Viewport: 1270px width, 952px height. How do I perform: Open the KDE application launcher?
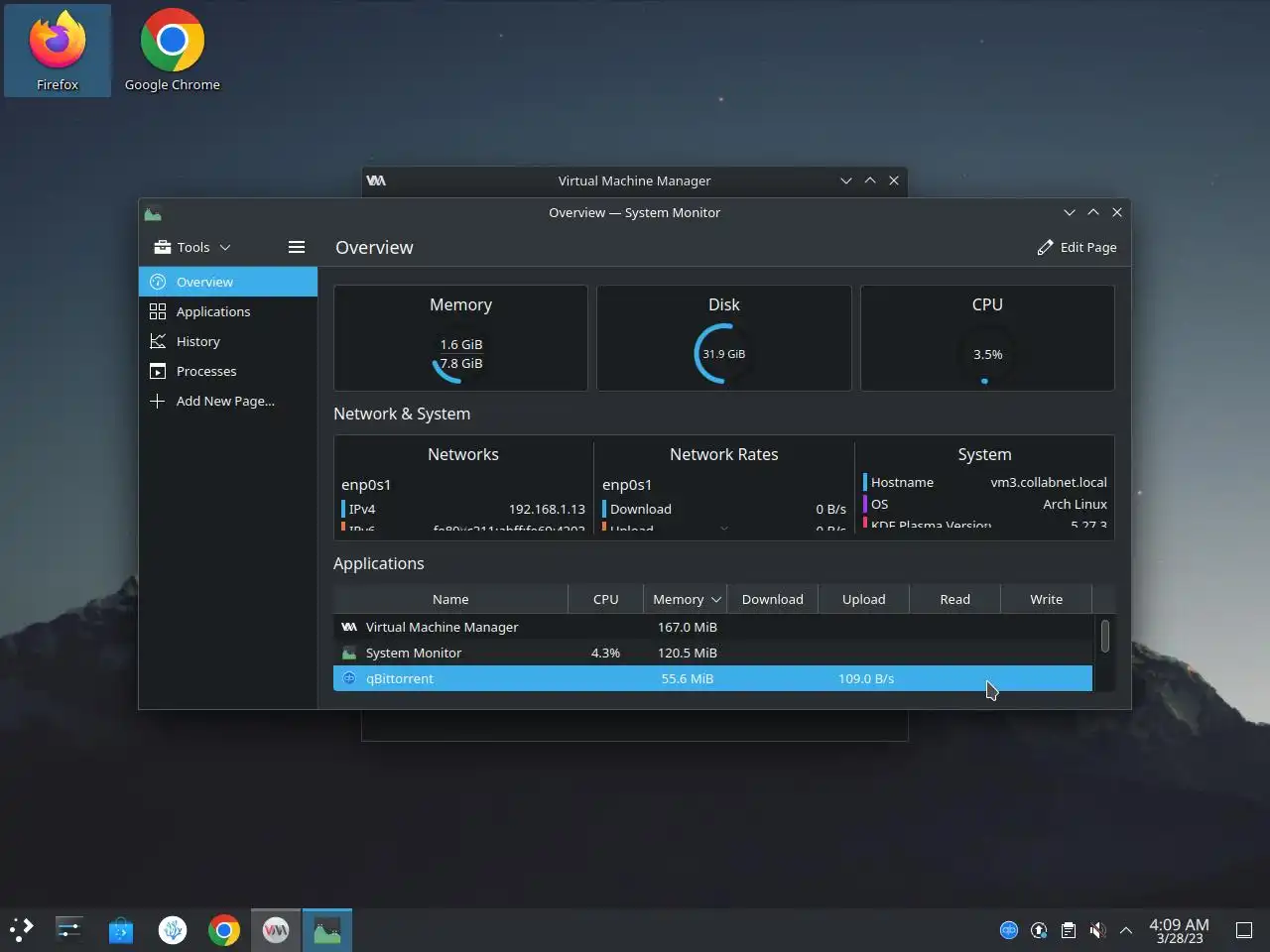pos(22,929)
